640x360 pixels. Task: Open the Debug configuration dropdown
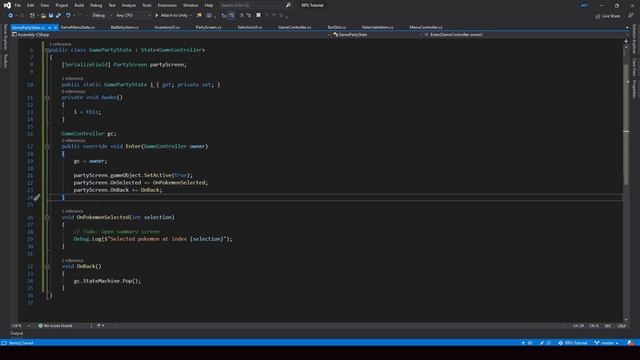(x=102, y=16)
